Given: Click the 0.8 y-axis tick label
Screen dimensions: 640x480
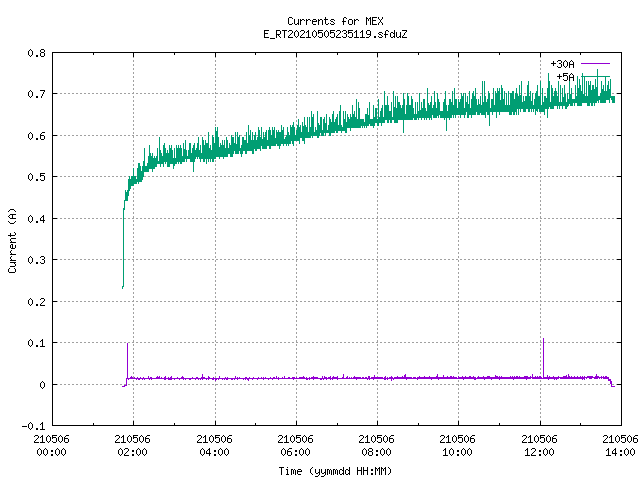Looking at the screenshot, I should coord(36,53).
